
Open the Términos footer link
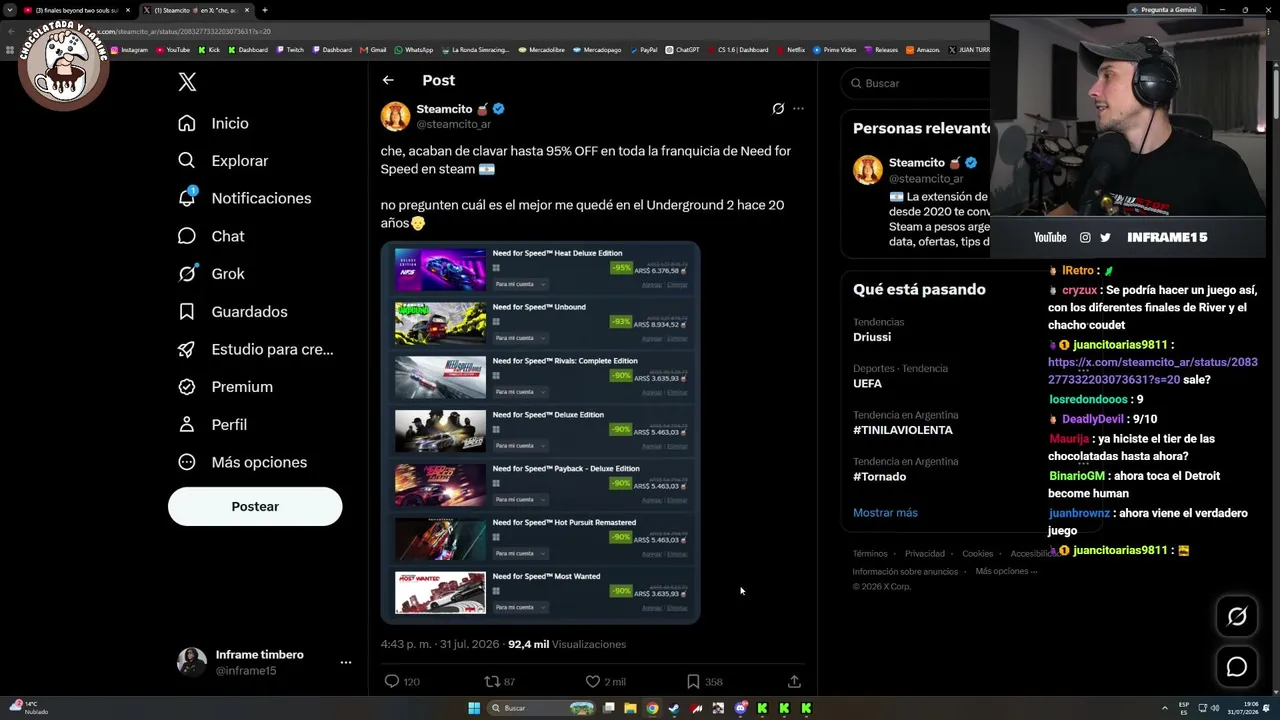tap(870, 554)
